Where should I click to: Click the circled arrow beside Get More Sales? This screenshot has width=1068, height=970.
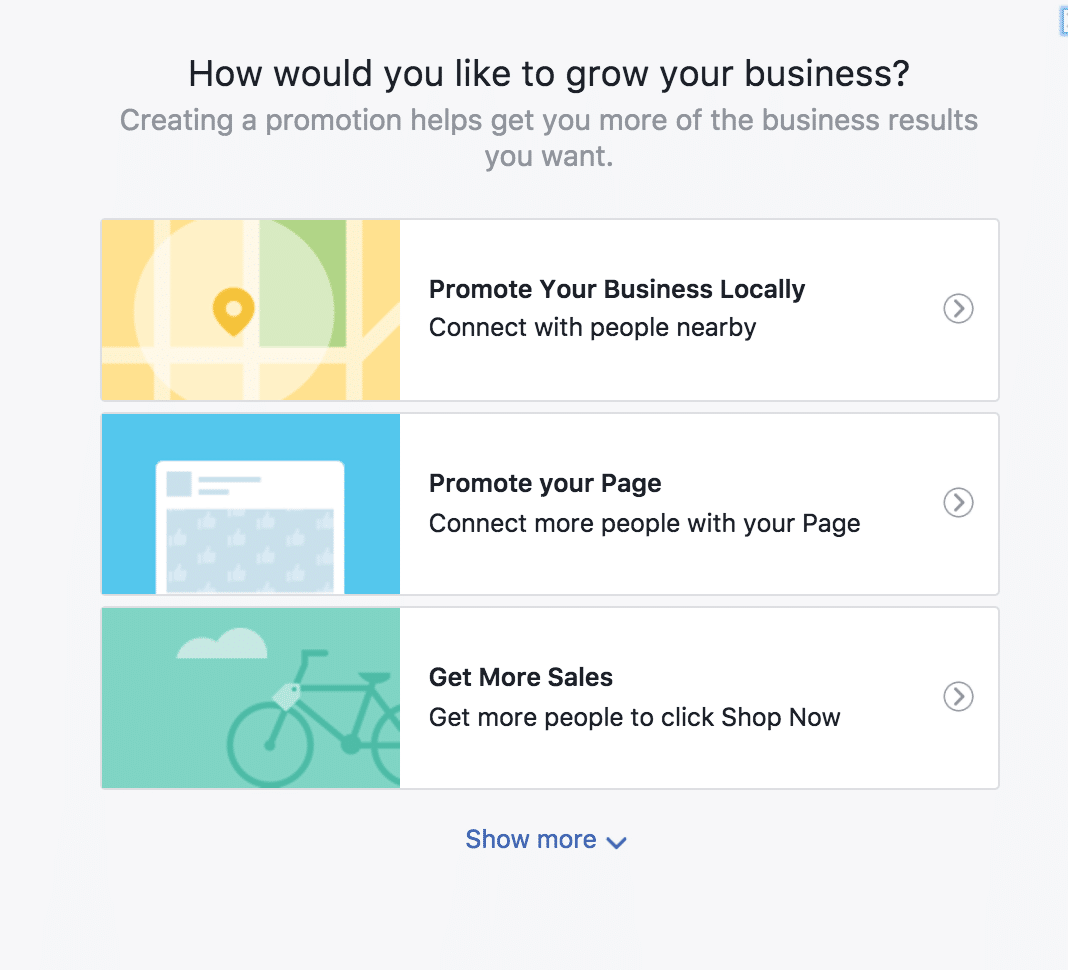coord(958,697)
